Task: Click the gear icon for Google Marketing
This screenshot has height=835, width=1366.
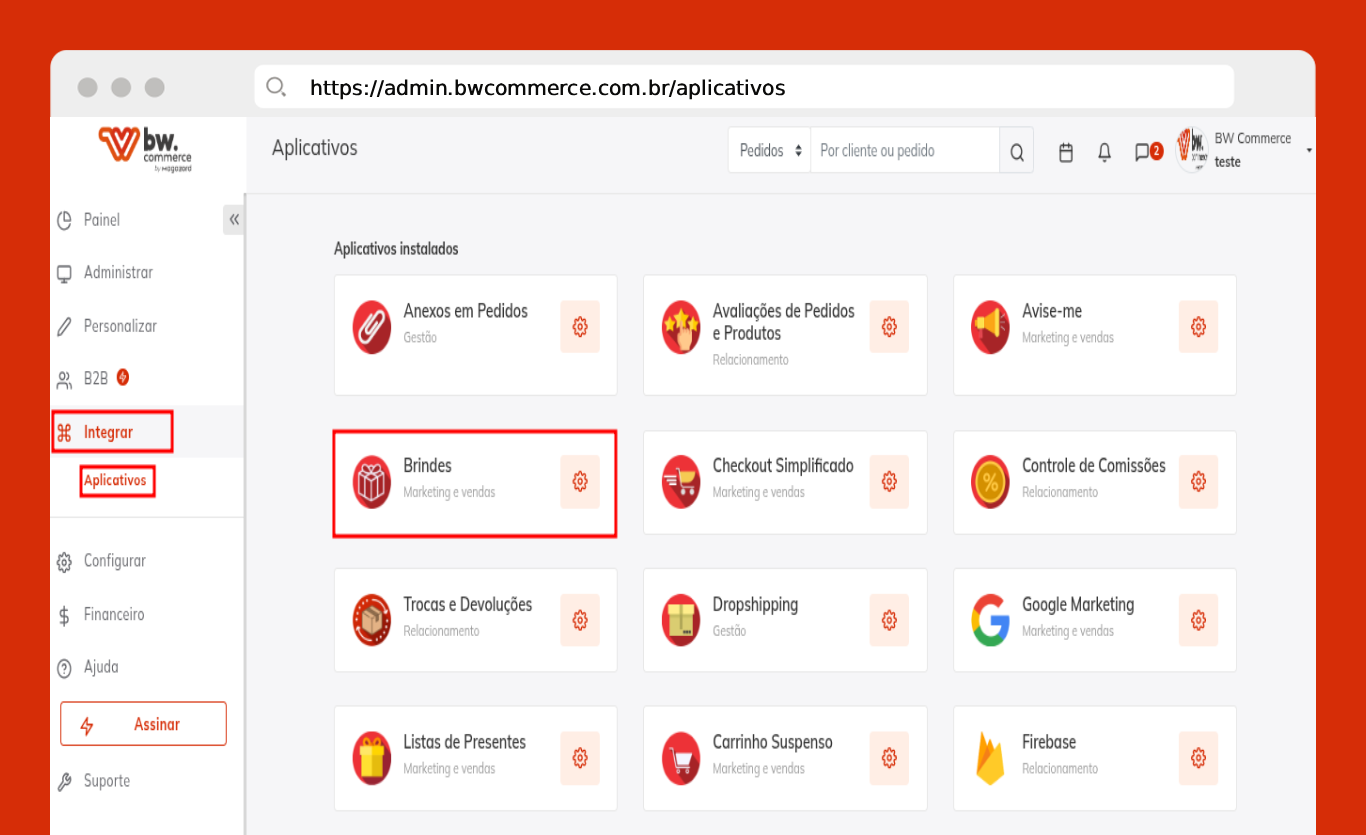Action: 1198,620
